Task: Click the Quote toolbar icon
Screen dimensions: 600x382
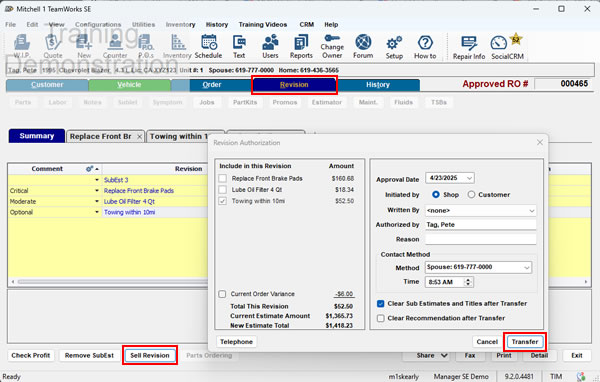Action: [52, 46]
